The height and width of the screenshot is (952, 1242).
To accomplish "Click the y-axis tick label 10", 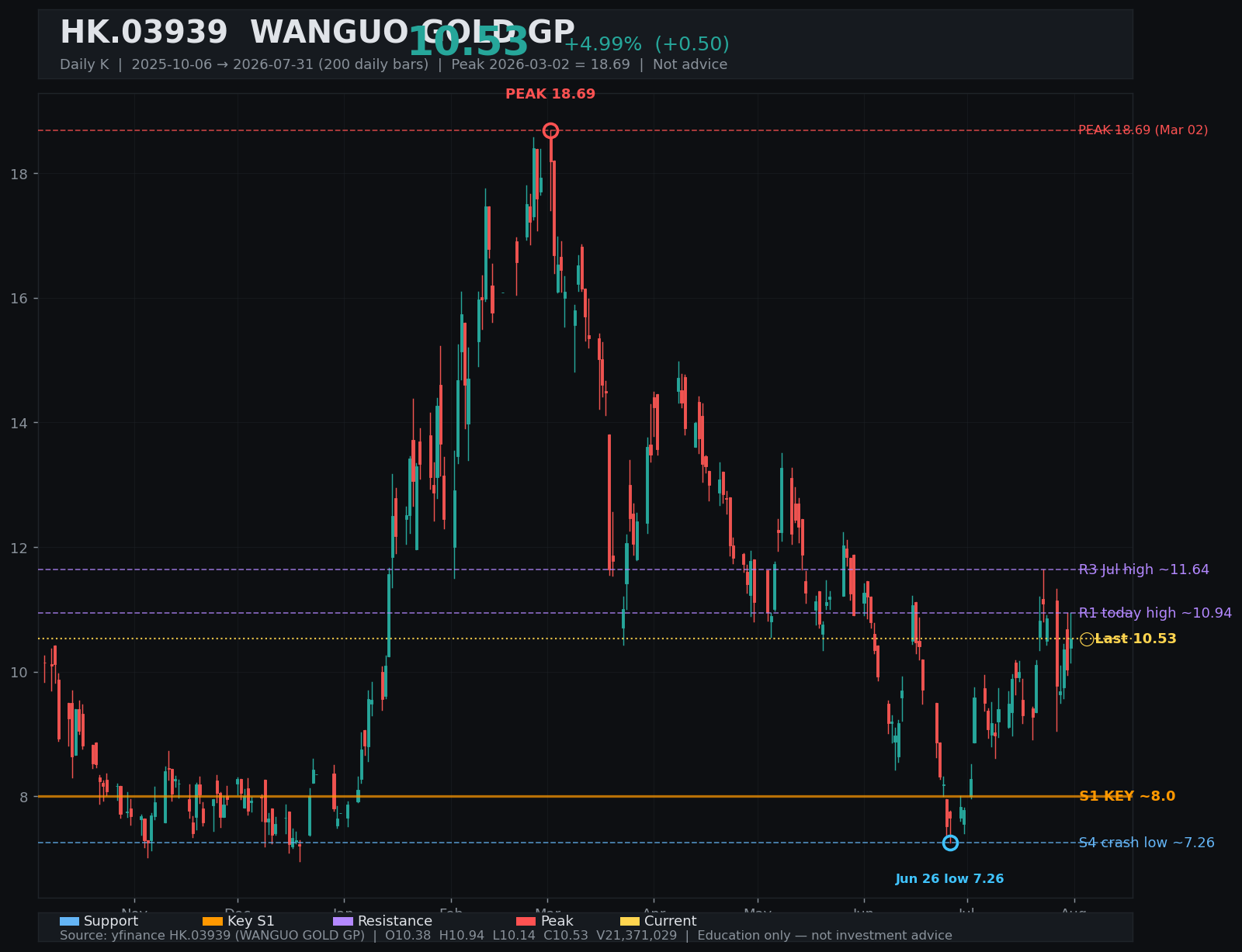I will tap(19, 673).
